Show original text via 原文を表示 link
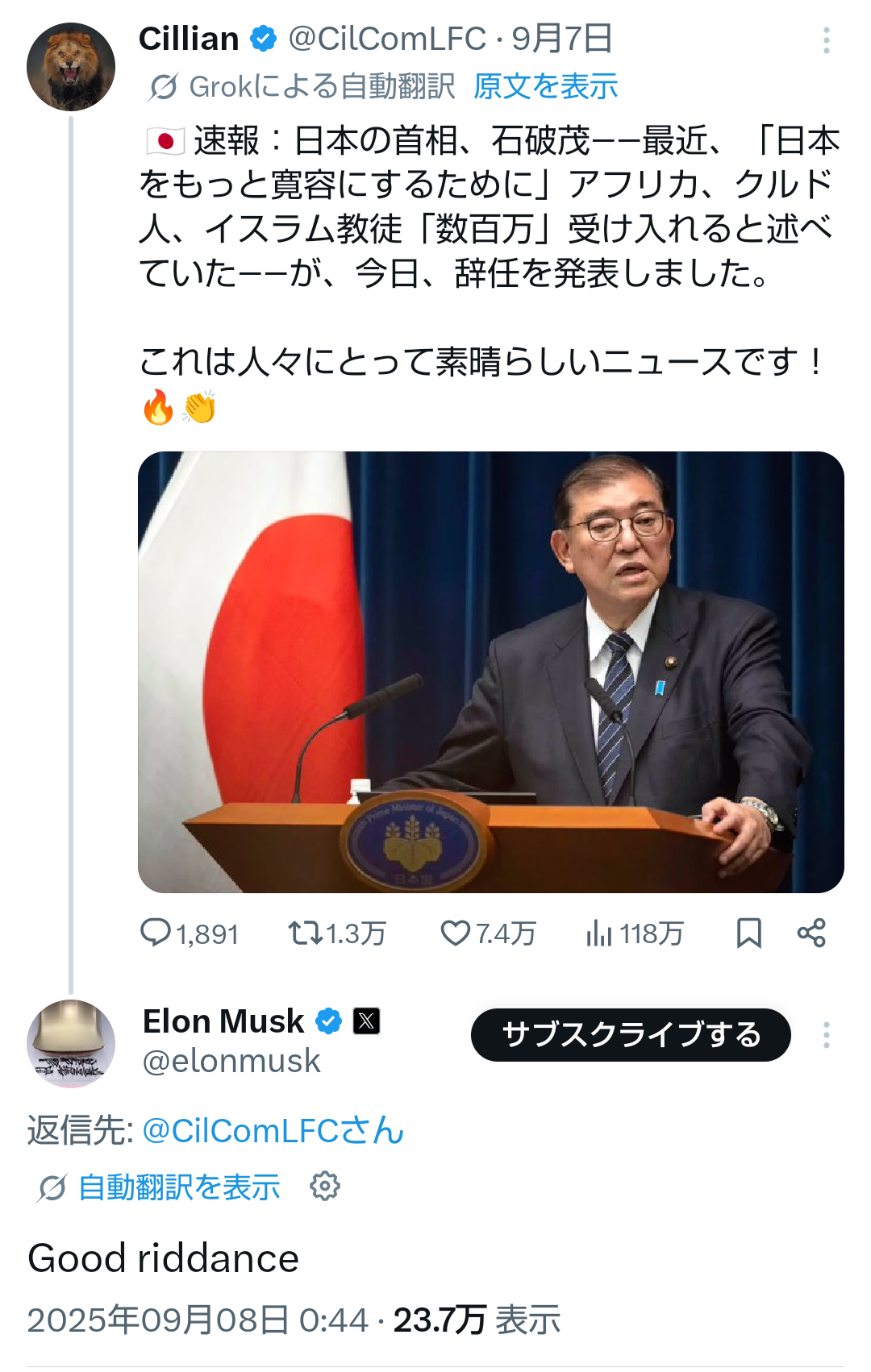Screen dimensions: 871x1372 coord(545,86)
